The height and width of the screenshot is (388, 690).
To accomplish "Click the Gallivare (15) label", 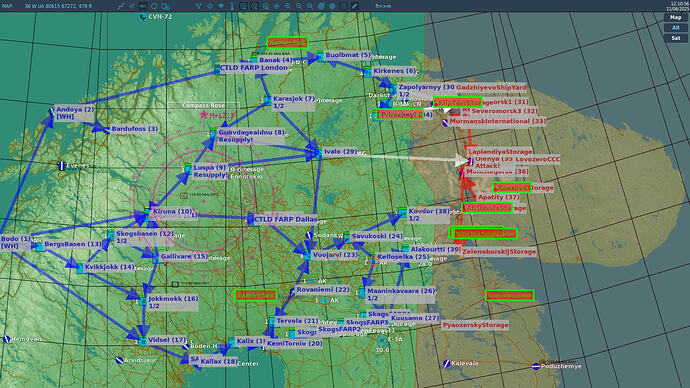I will pos(184,256).
